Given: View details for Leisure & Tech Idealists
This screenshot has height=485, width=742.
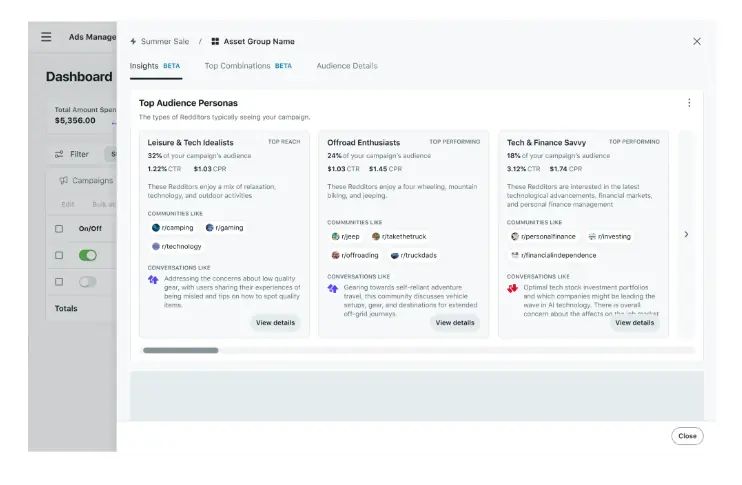Looking at the screenshot, I should (x=275, y=323).
